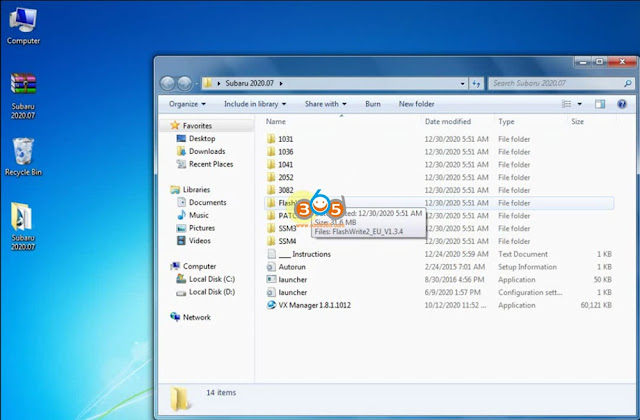Select the Recycle Bin desktop icon
Image resolution: width=640 pixels, height=420 pixels.
pyautogui.click(x=23, y=151)
